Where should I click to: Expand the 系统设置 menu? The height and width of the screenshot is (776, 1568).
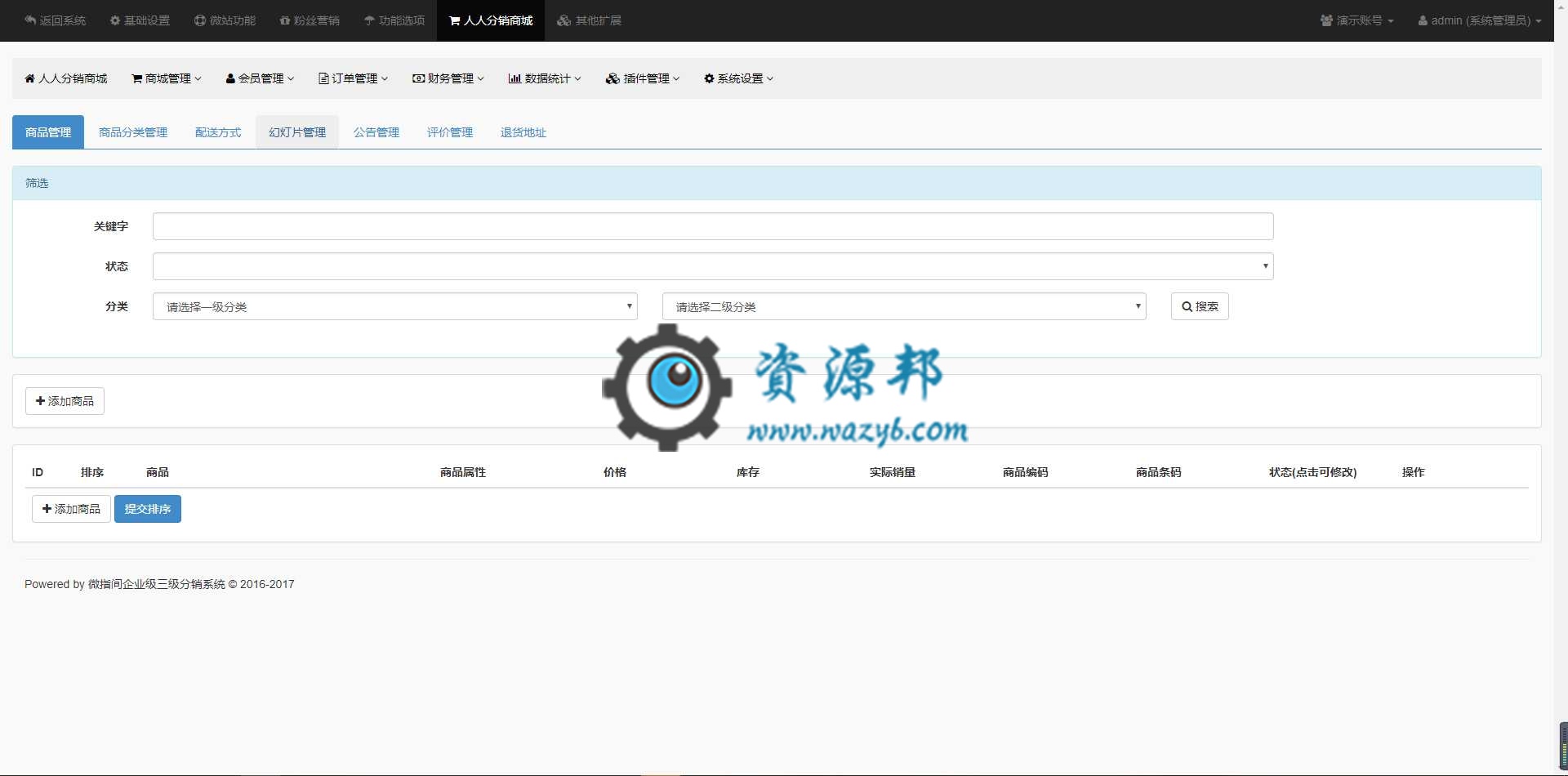pyautogui.click(x=738, y=78)
